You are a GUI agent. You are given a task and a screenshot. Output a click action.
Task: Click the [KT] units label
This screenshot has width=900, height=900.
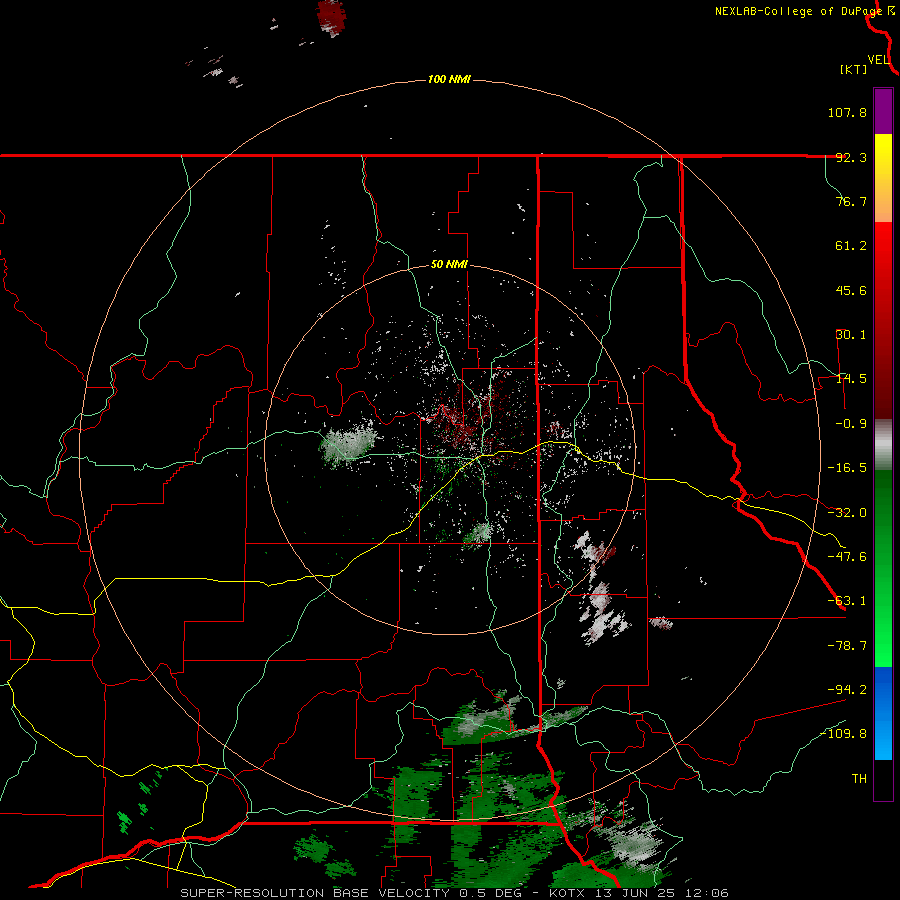853,69
